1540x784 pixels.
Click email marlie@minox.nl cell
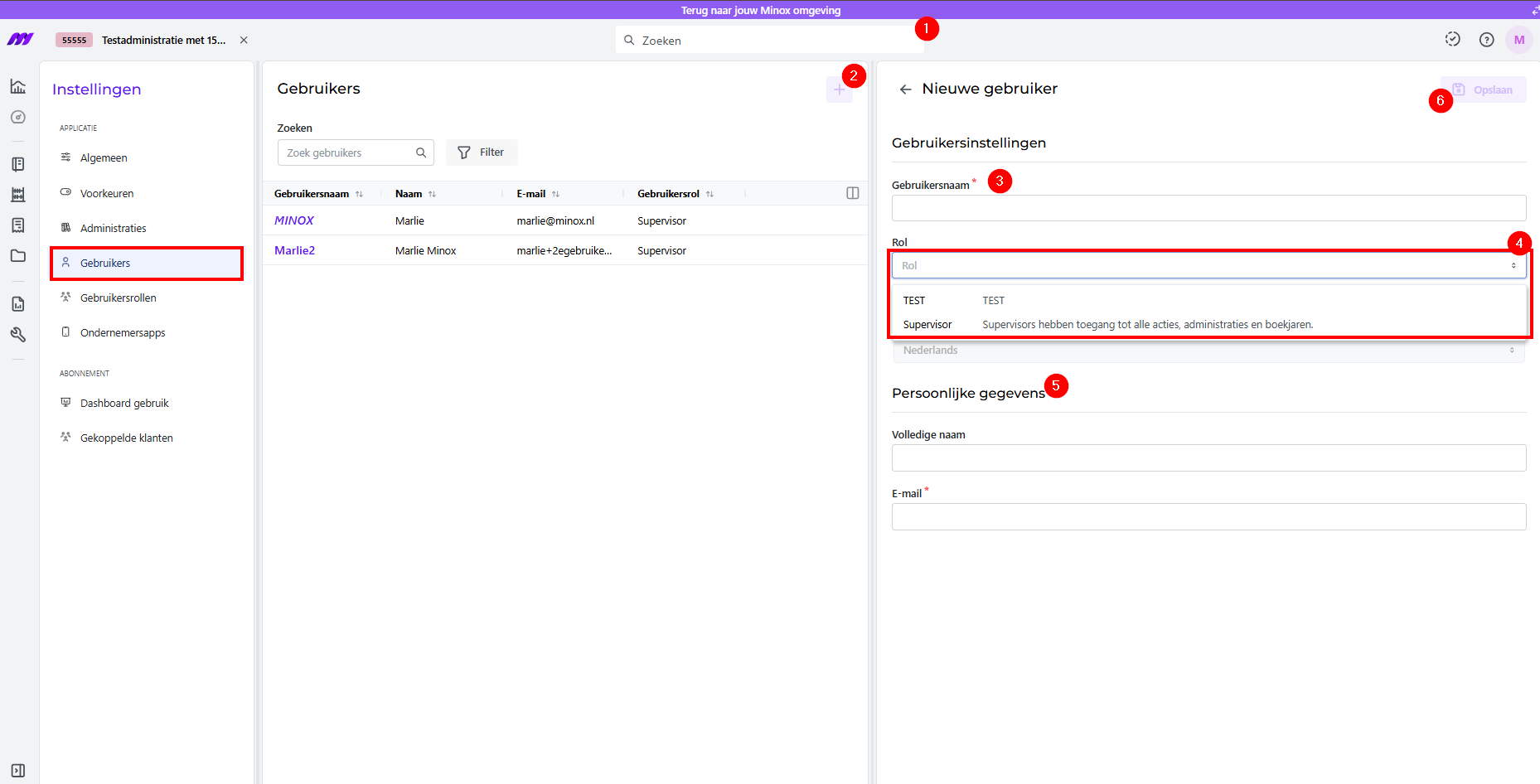555,221
